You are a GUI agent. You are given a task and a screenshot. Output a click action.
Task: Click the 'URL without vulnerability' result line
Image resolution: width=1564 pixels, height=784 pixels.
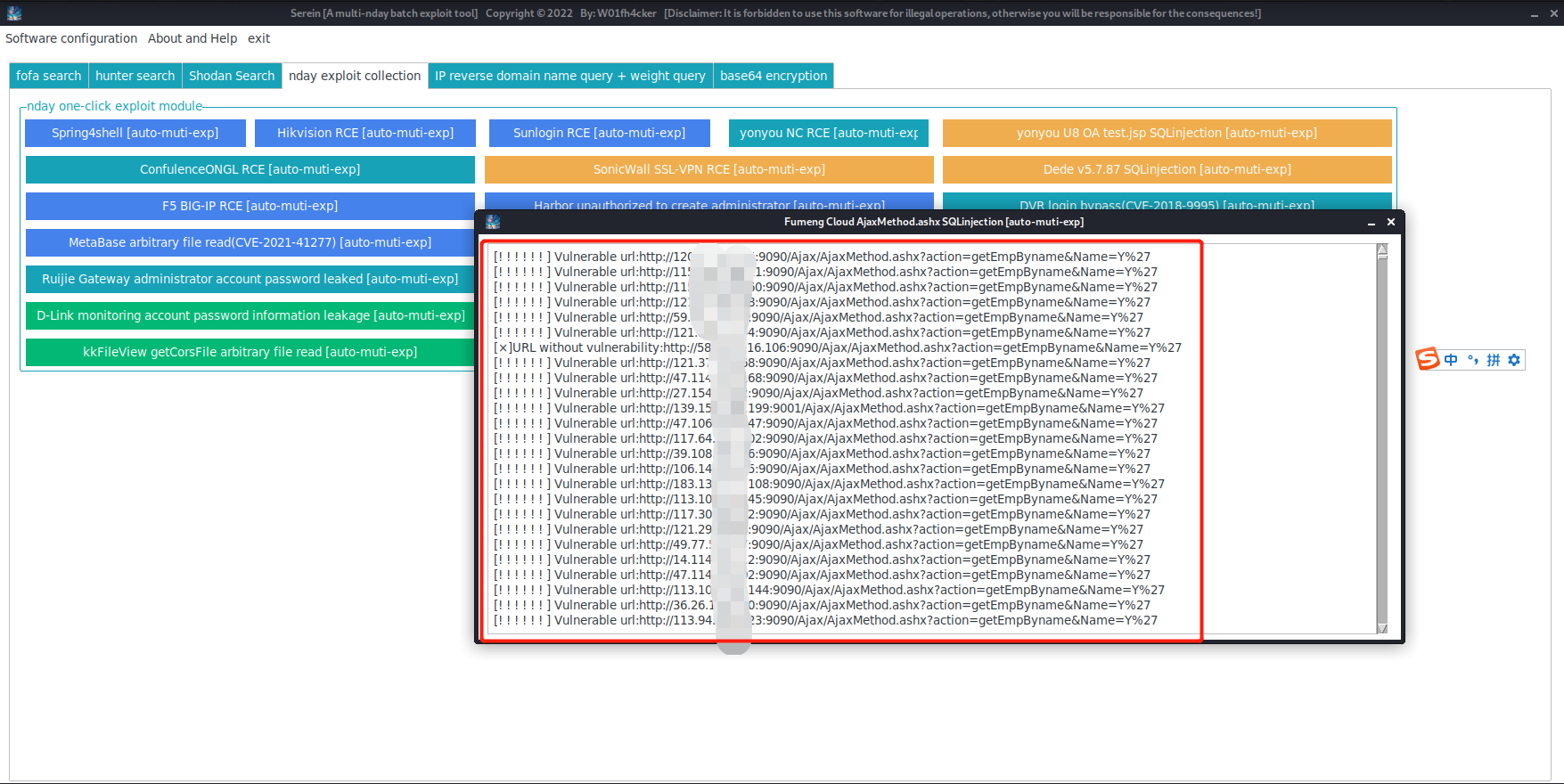[x=838, y=347]
